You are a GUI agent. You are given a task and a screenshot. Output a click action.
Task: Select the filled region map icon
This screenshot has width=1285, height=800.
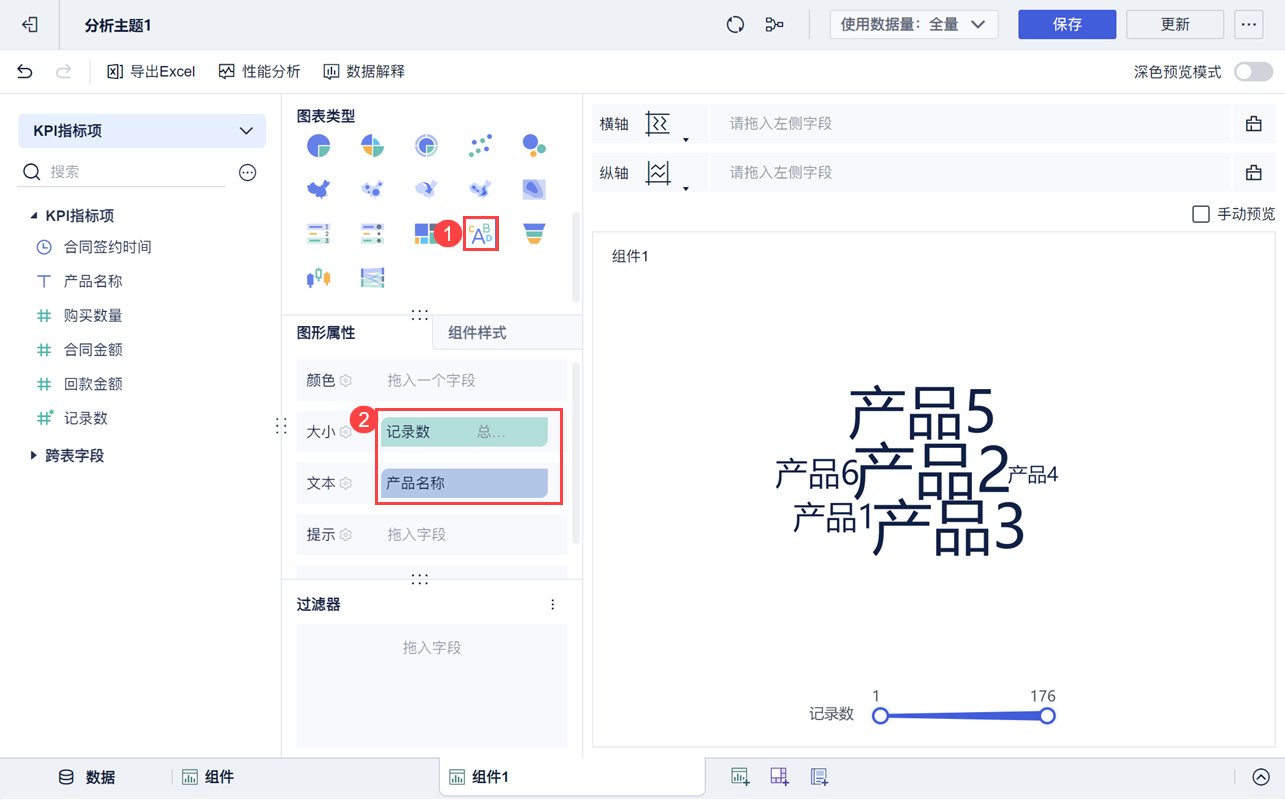point(319,188)
